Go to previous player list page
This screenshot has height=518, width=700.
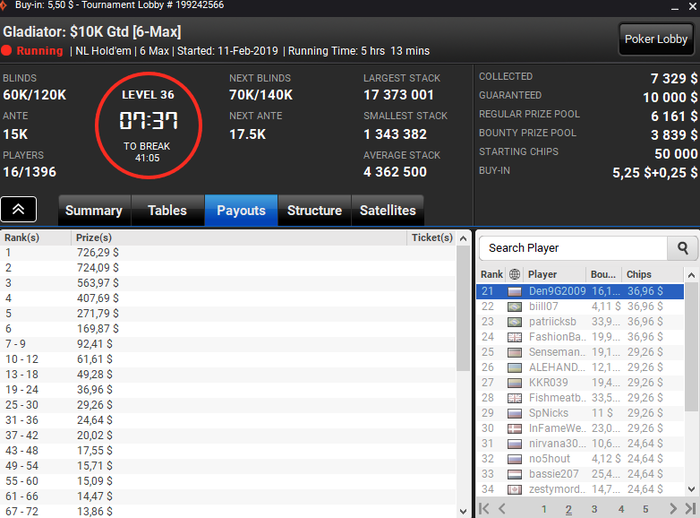point(502,508)
